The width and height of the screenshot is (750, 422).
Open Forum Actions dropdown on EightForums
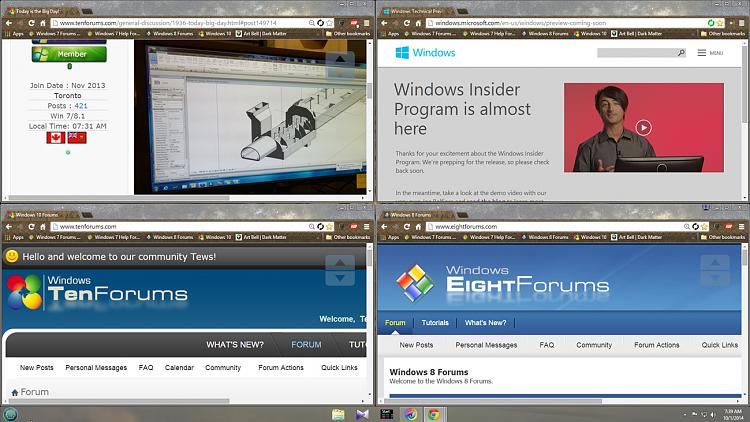pos(656,345)
